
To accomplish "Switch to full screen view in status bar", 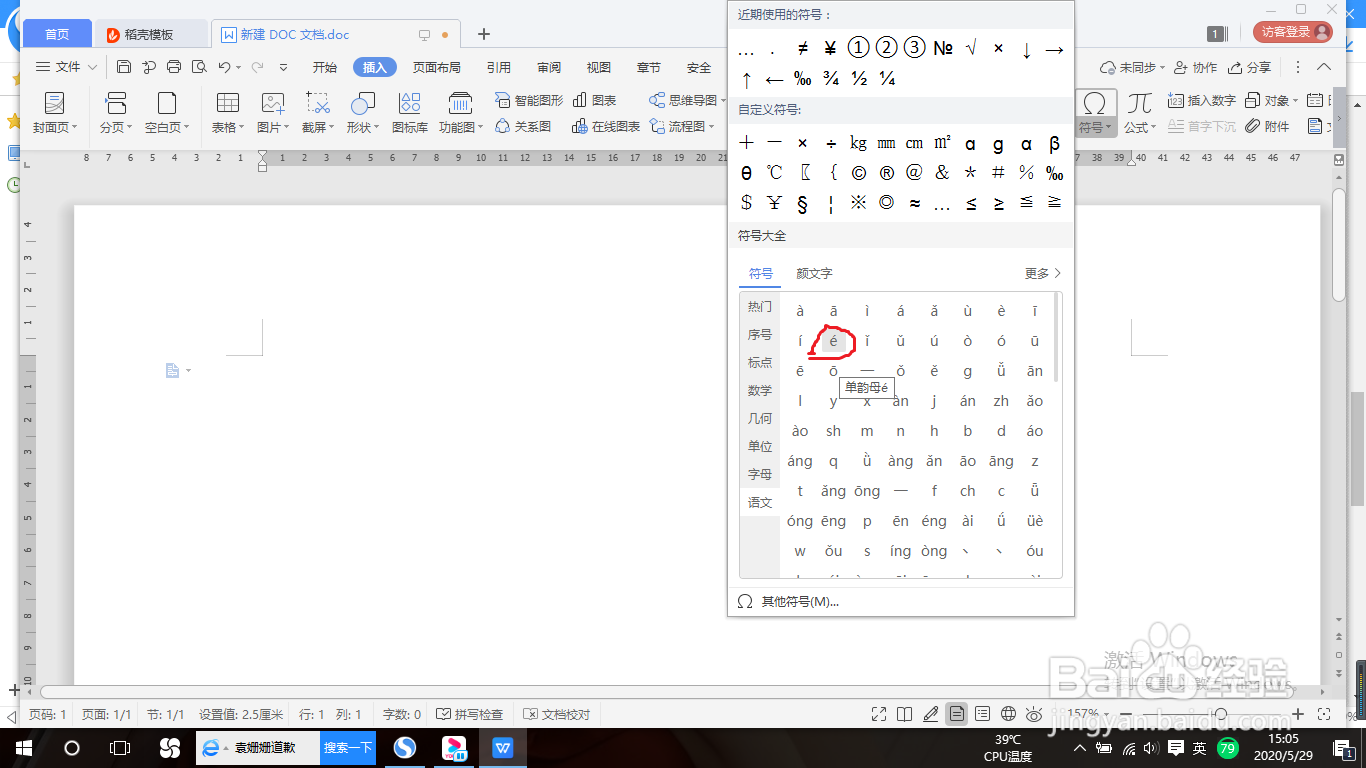I will tap(879, 714).
